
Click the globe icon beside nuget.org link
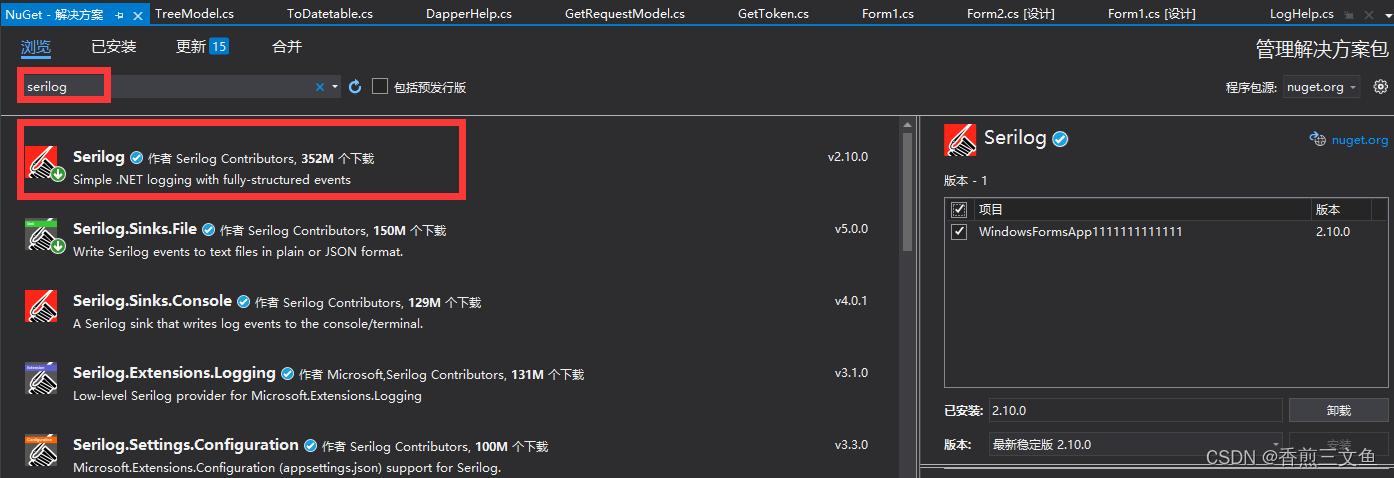coord(1318,140)
